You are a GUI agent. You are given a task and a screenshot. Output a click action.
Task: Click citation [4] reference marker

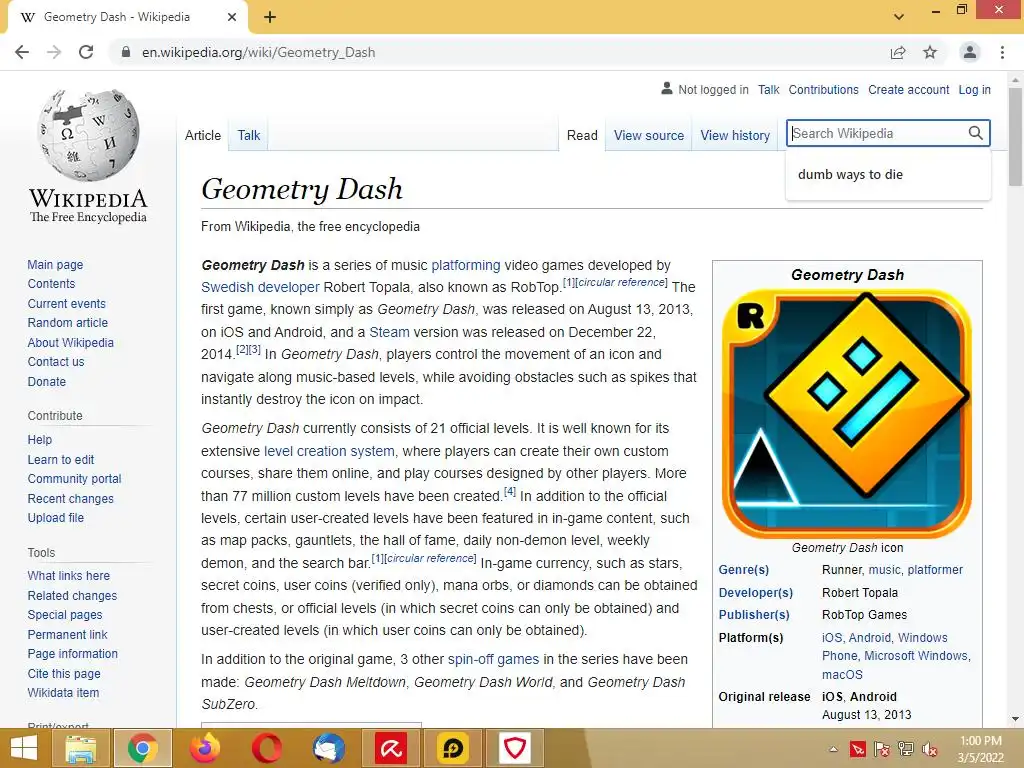[x=510, y=492]
